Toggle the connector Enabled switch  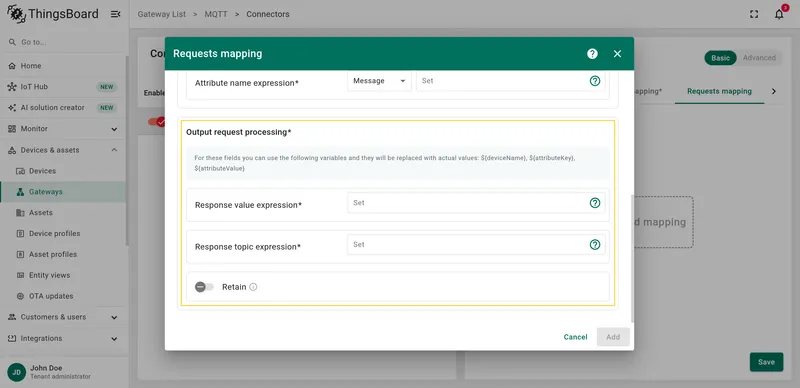click(157, 122)
